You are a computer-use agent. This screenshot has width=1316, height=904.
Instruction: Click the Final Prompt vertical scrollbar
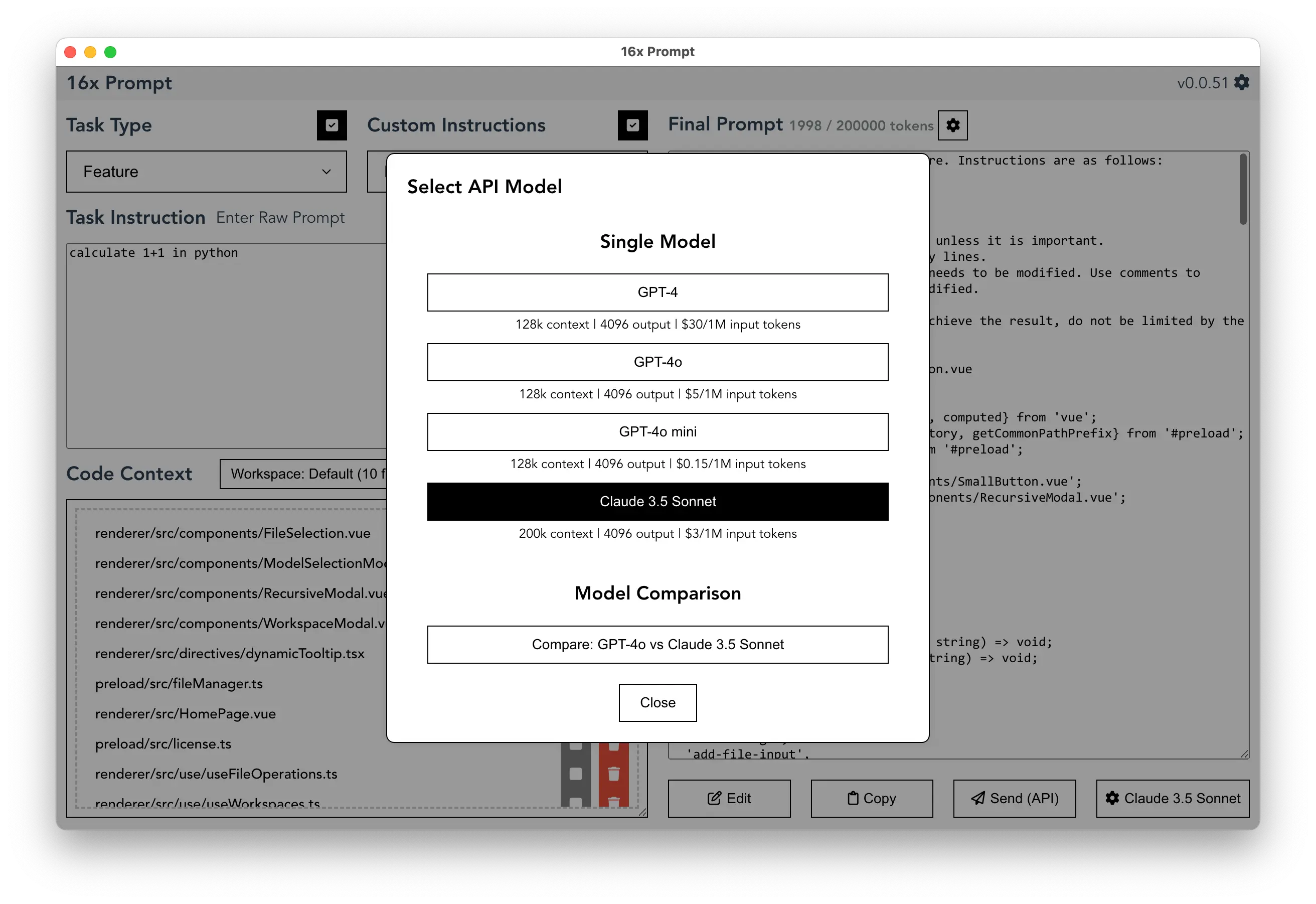point(1243,189)
